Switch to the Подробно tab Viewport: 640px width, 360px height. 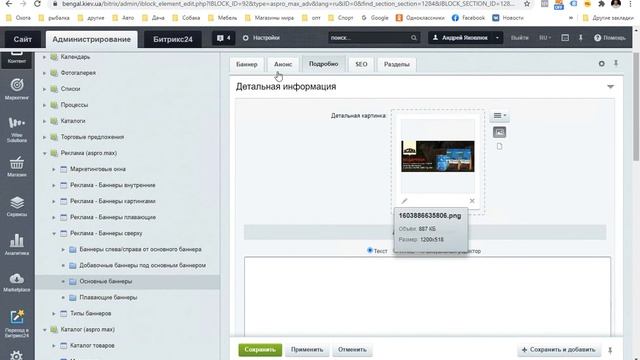click(x=324, y=64)
